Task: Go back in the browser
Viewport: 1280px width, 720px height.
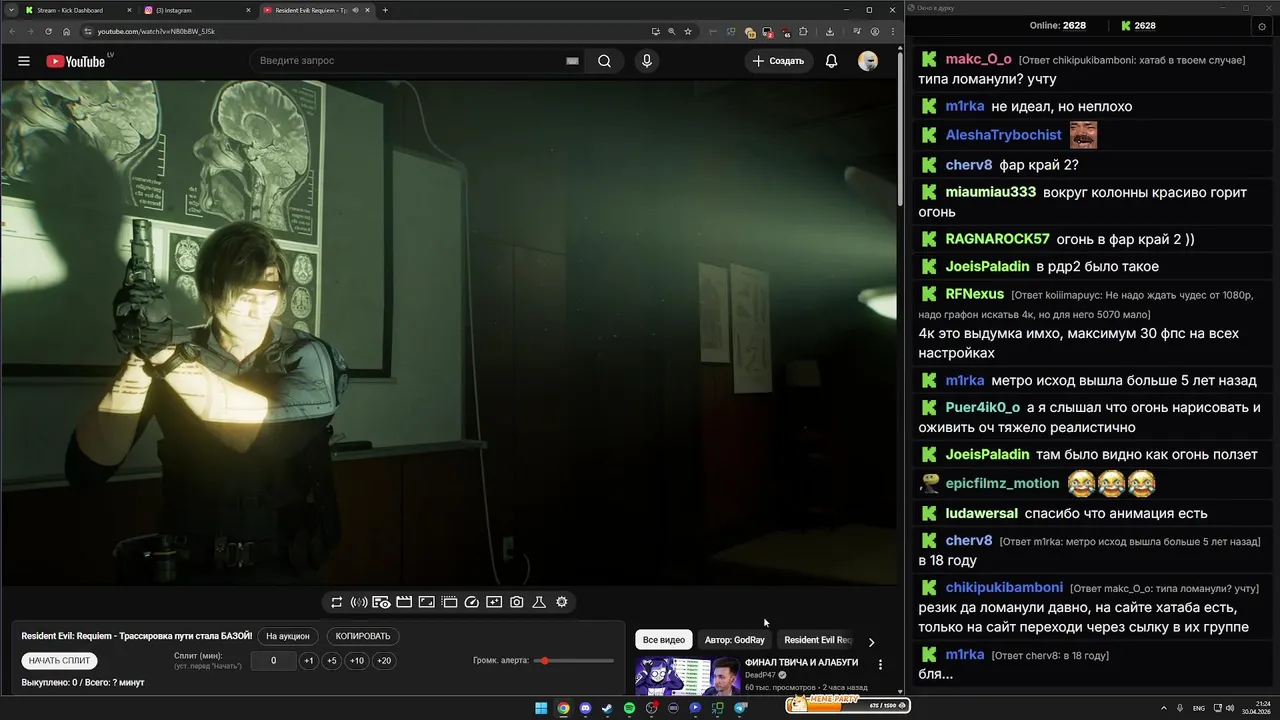Action: pyautogui.click(x=13, y=31)
